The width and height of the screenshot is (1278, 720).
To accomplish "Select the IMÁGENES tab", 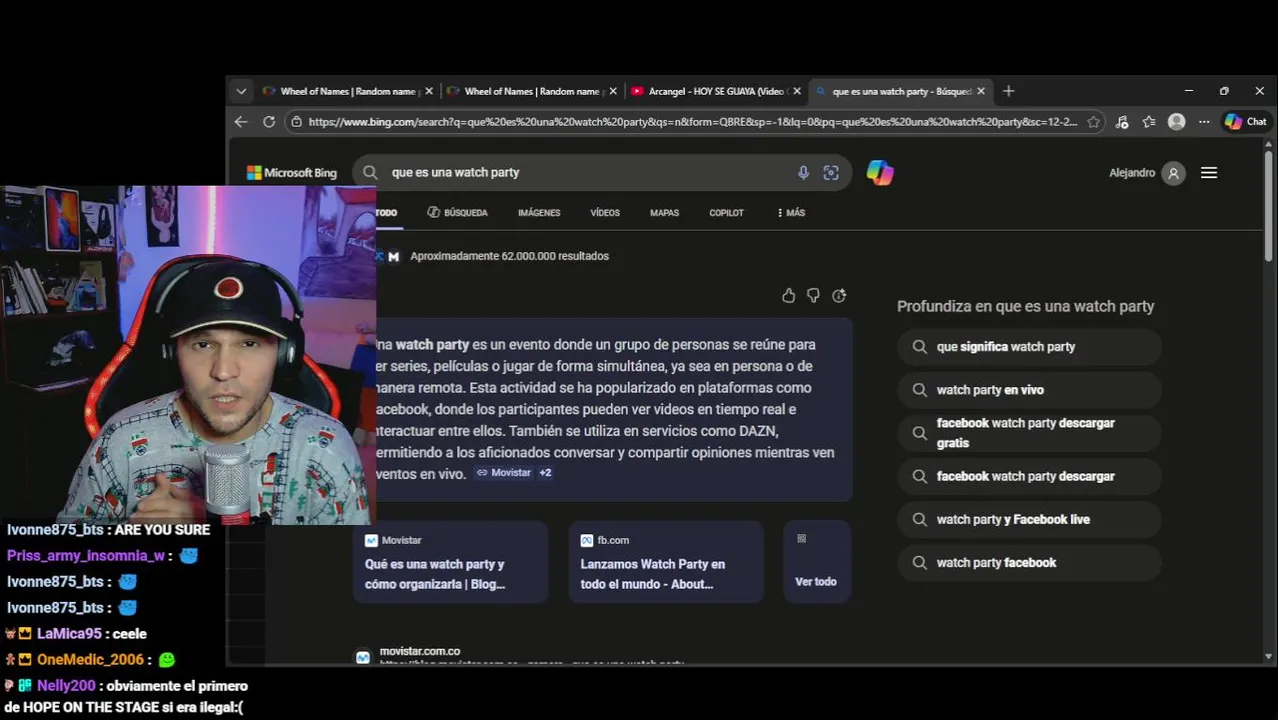I will [x=539, y=213].
